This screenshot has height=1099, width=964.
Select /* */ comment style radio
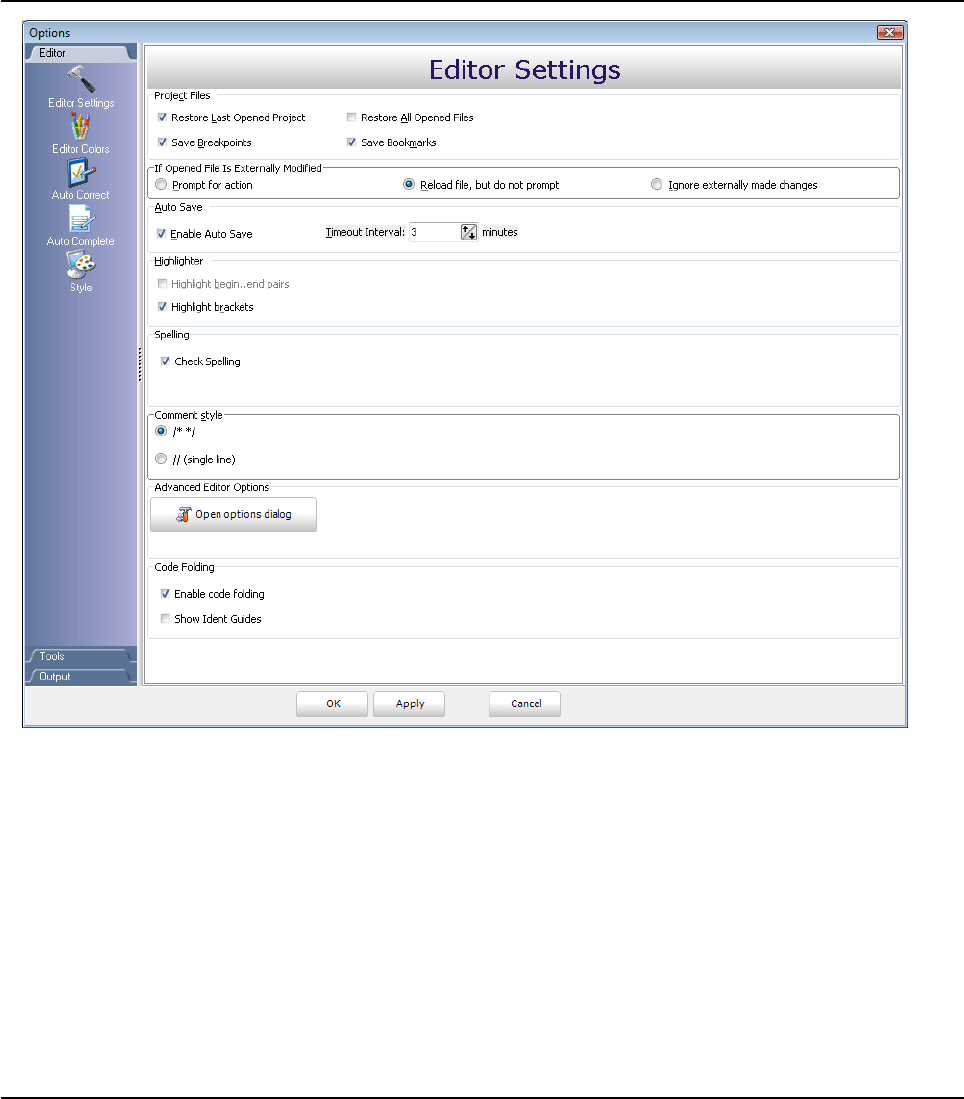(x=161, y=431)
